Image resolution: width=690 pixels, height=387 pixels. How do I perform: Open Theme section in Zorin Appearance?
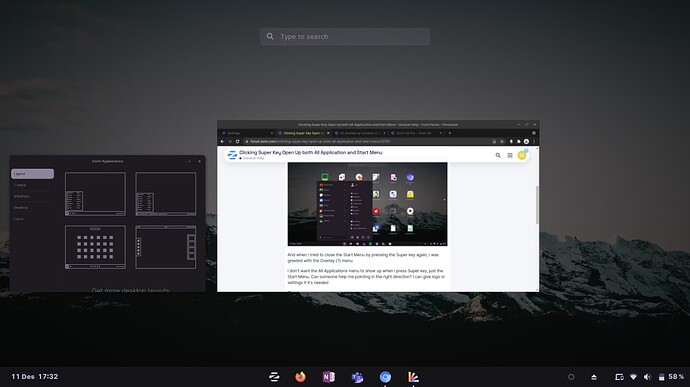33,185
